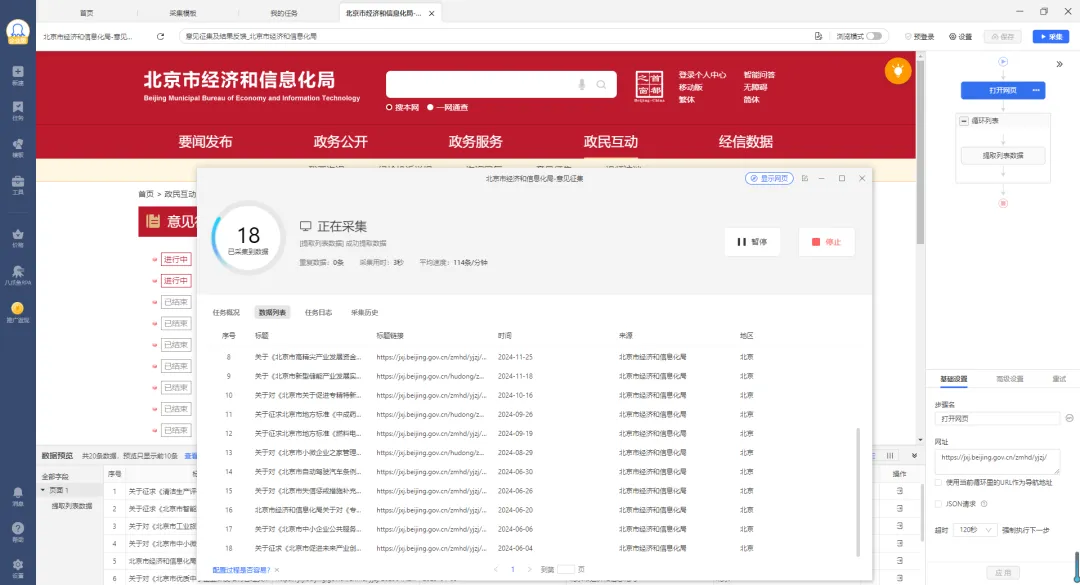Screen dimensions: 1080x585
Task: Open the 八爪鱼RPA sidebar icon
Action: 18,275
